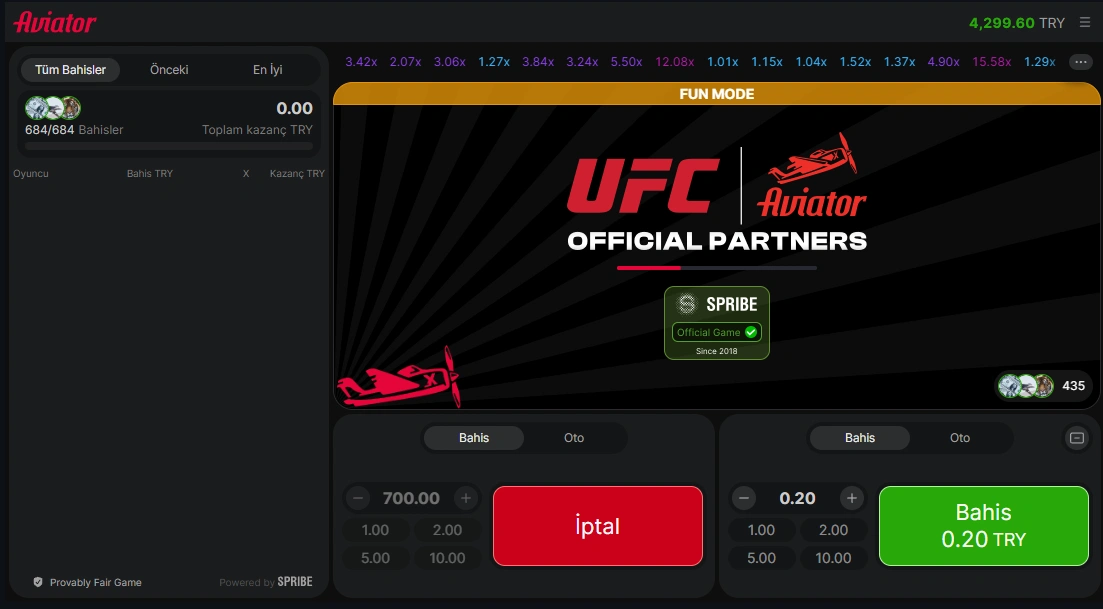Remove second bet panel with minus icon
Screen dimensions: 1103x609
(1076, 438)
